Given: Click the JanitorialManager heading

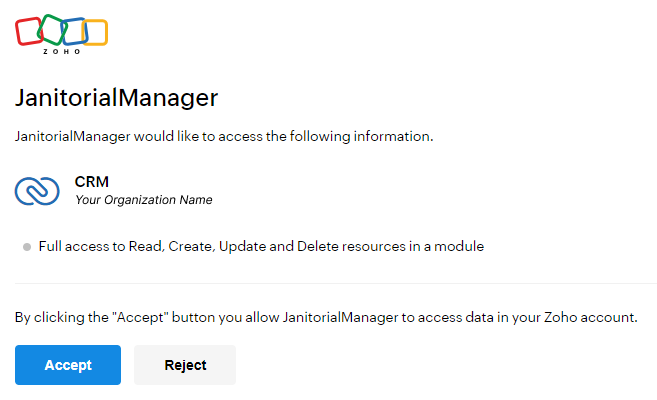Looking at the screenshot, I should 116,98.
